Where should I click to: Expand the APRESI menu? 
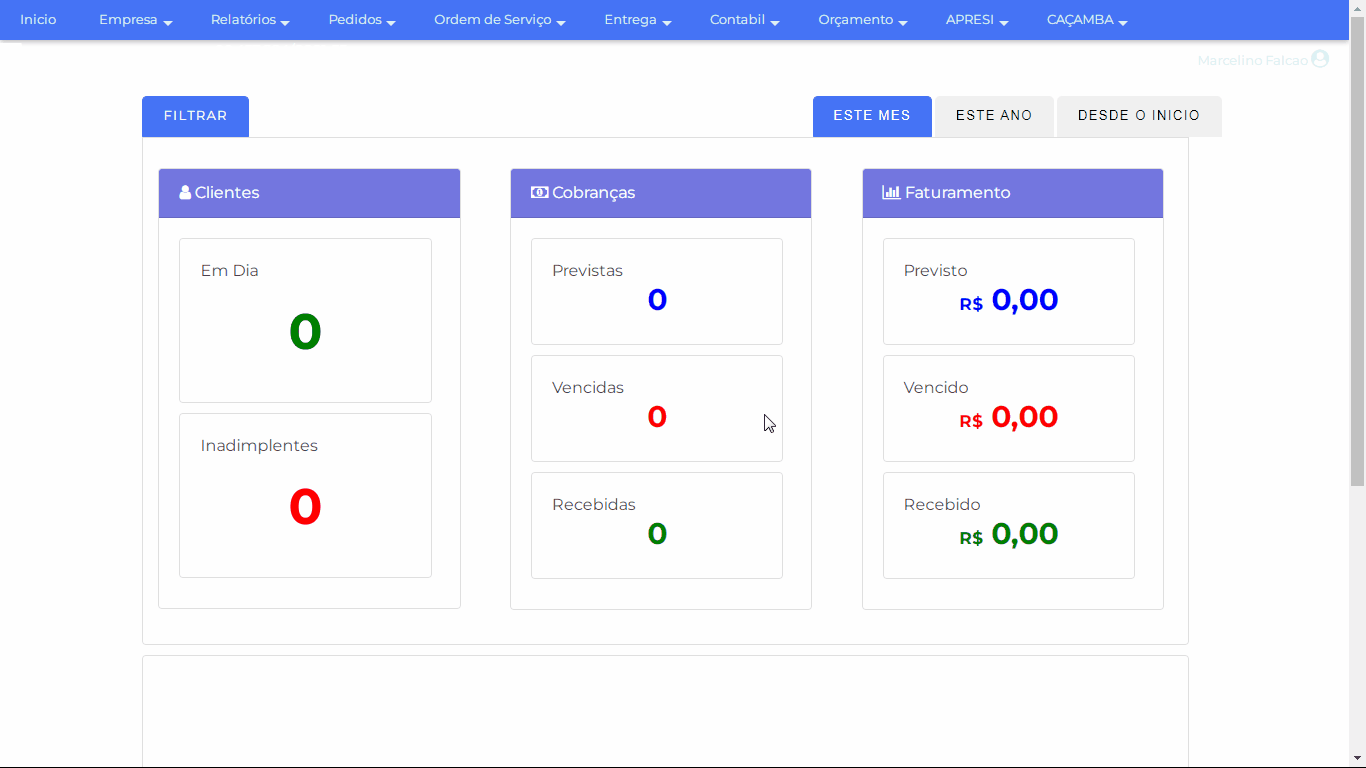tap(976, 20)
